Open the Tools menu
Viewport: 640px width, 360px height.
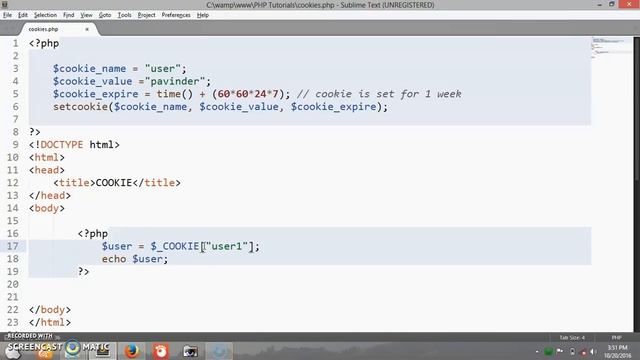[124, 15]
